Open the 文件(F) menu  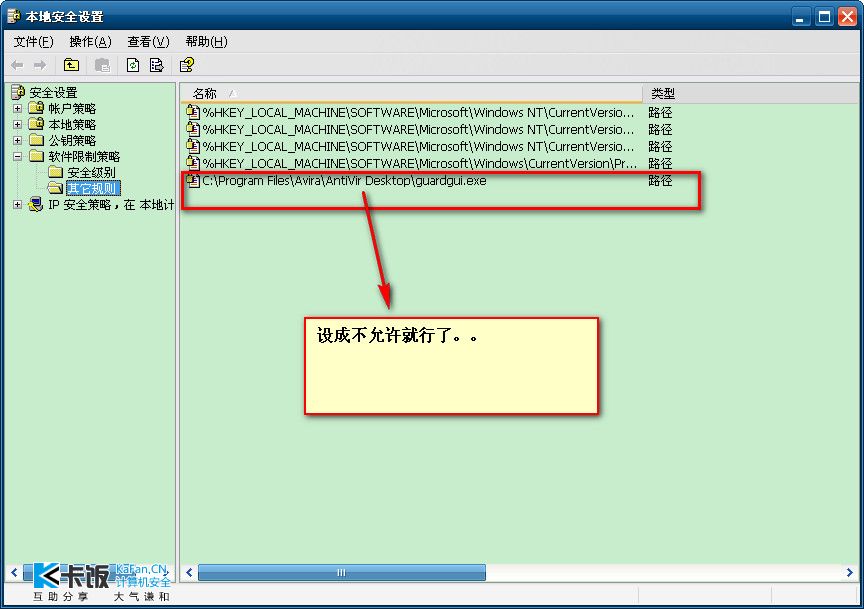pyautogui.click(x=33, y=42)
